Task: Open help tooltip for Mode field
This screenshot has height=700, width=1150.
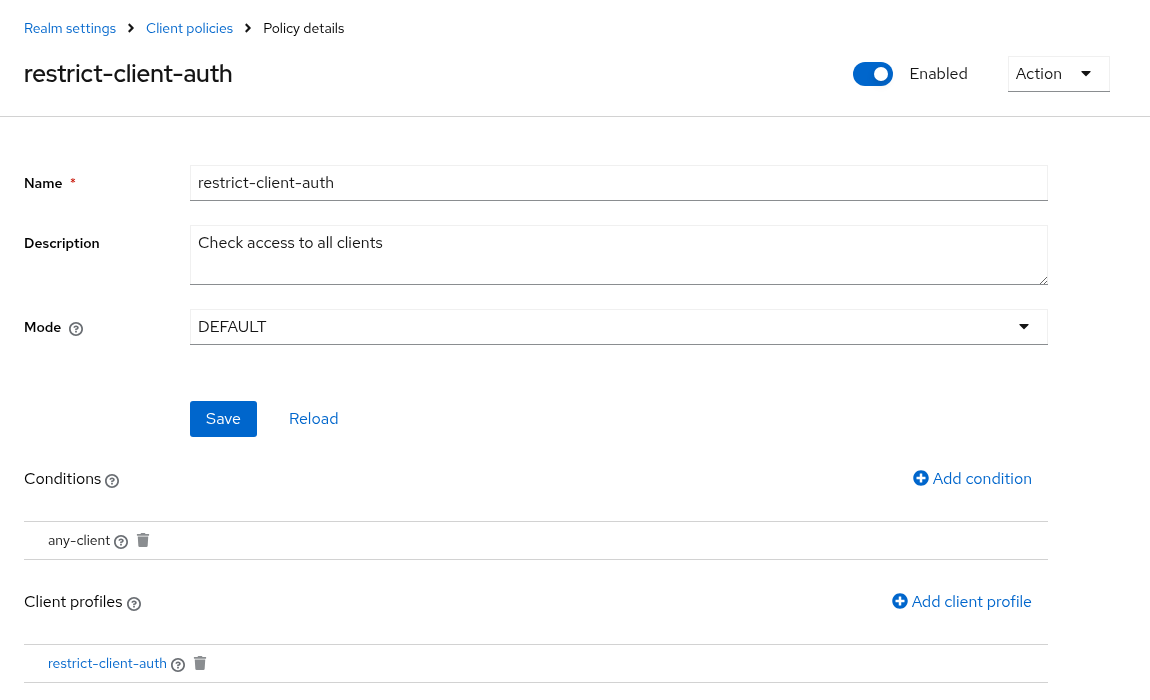Action: pyautogui.click(x=76, y=329)
